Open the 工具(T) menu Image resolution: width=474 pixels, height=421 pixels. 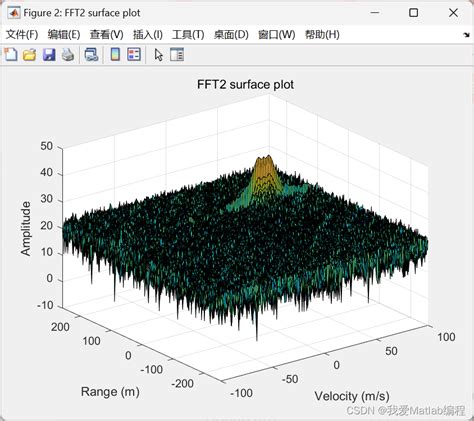pyautogui.click(x=188, y=34)
